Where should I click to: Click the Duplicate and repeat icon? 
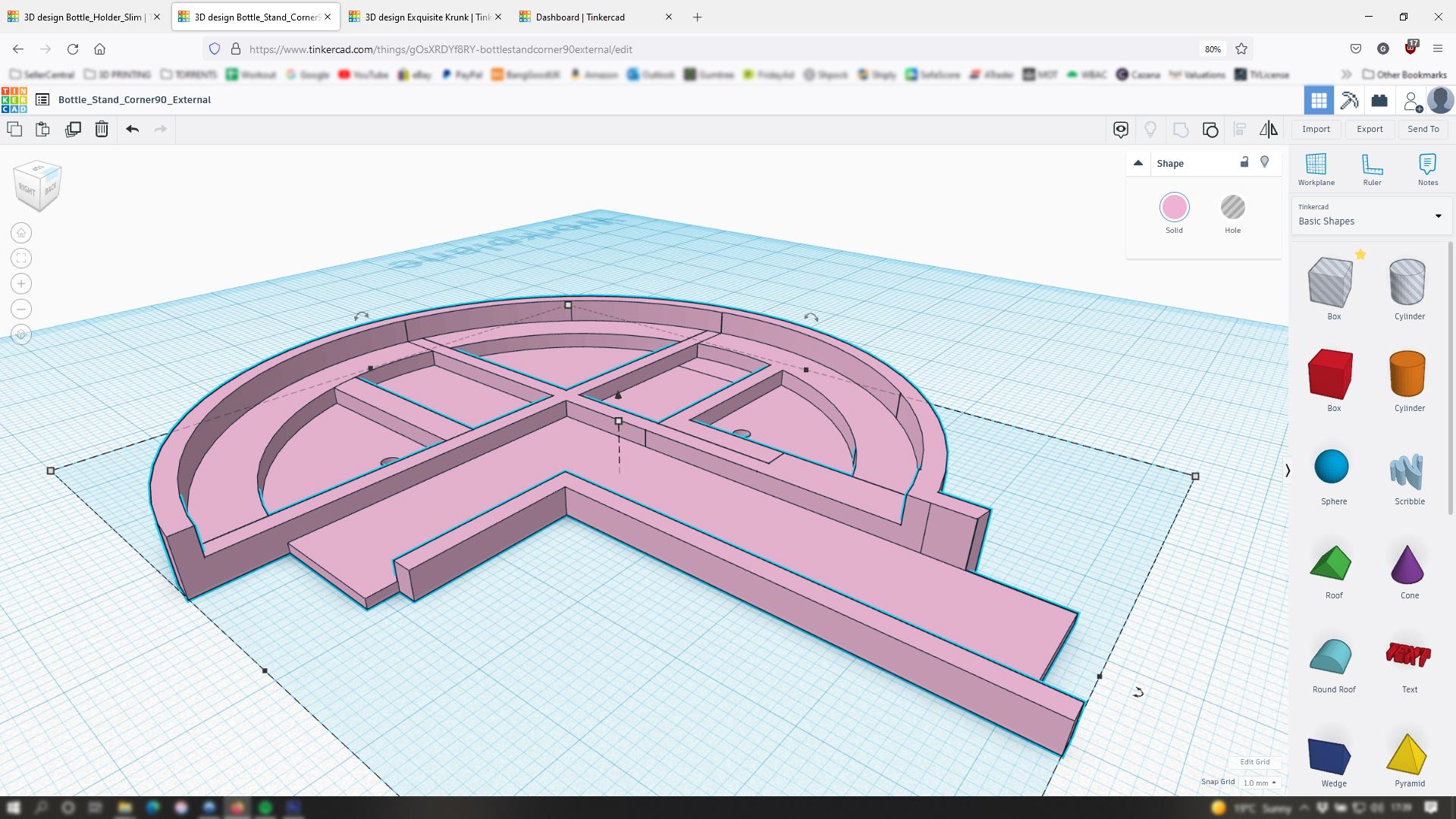click(x=73, y=129)
